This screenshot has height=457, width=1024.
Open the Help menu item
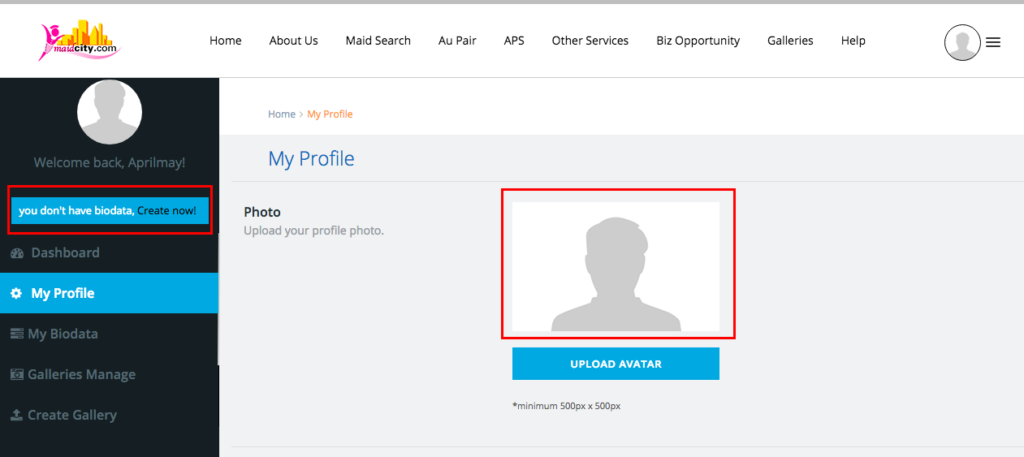pos(853,40)
